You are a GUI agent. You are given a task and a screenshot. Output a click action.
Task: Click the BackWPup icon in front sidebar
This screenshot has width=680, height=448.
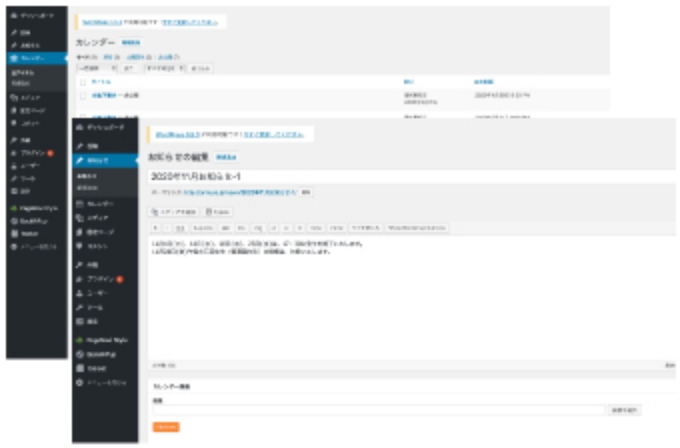80,353
